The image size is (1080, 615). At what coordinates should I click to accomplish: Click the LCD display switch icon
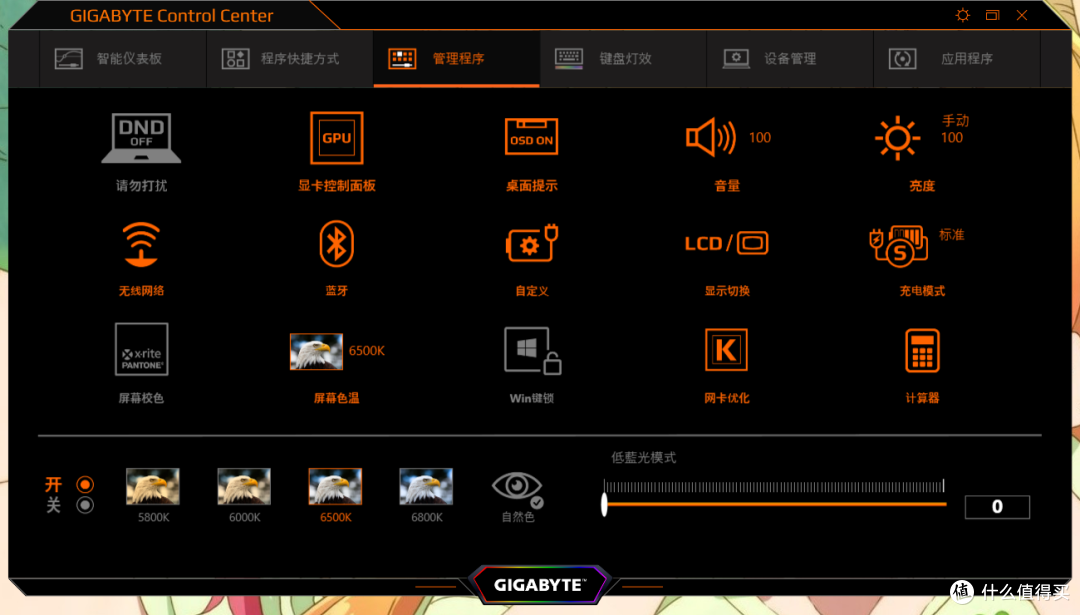click(726, 242)
